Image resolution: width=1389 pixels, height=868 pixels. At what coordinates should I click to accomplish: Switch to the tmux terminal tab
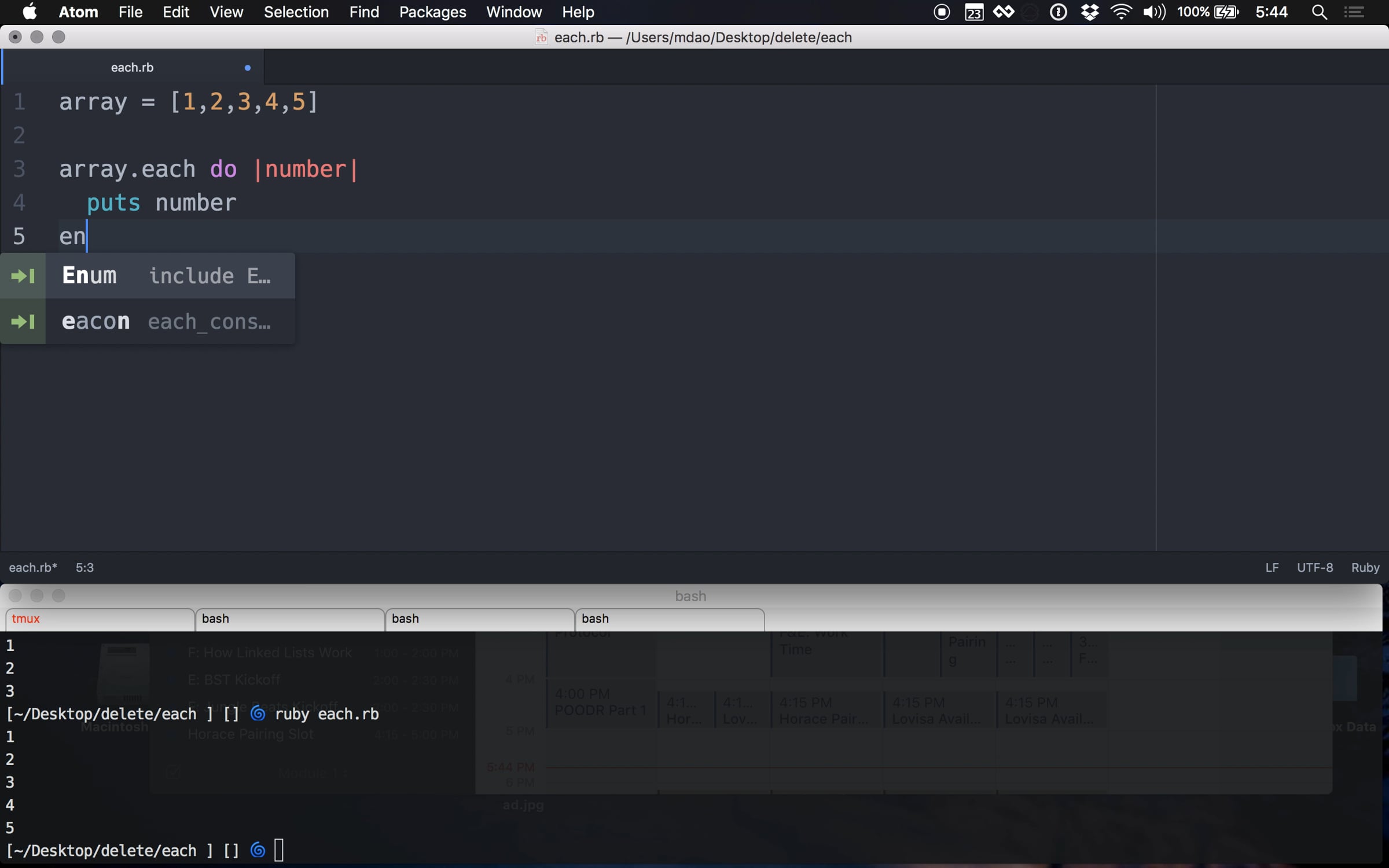click(x=100, y=619)
